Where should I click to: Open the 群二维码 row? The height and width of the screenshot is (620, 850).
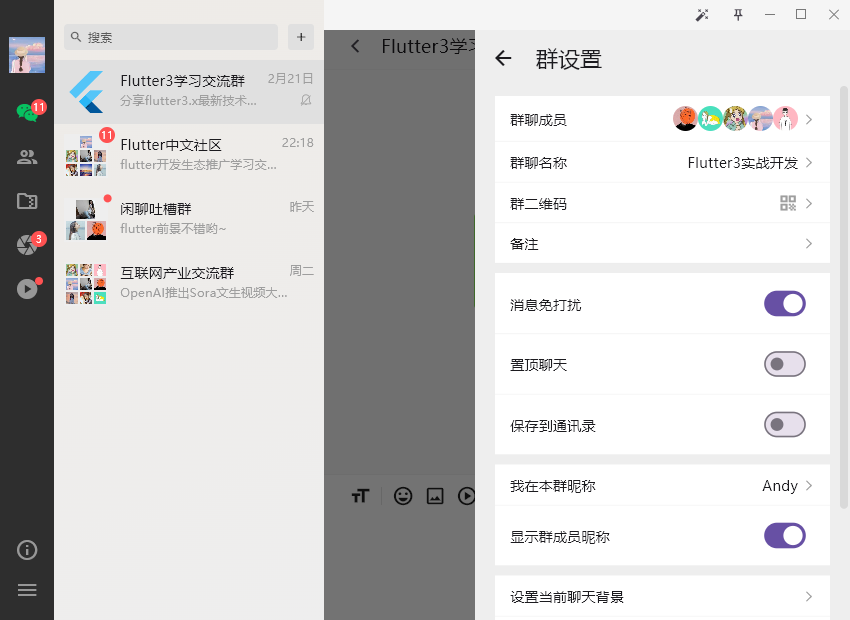(x=662, y=203)
